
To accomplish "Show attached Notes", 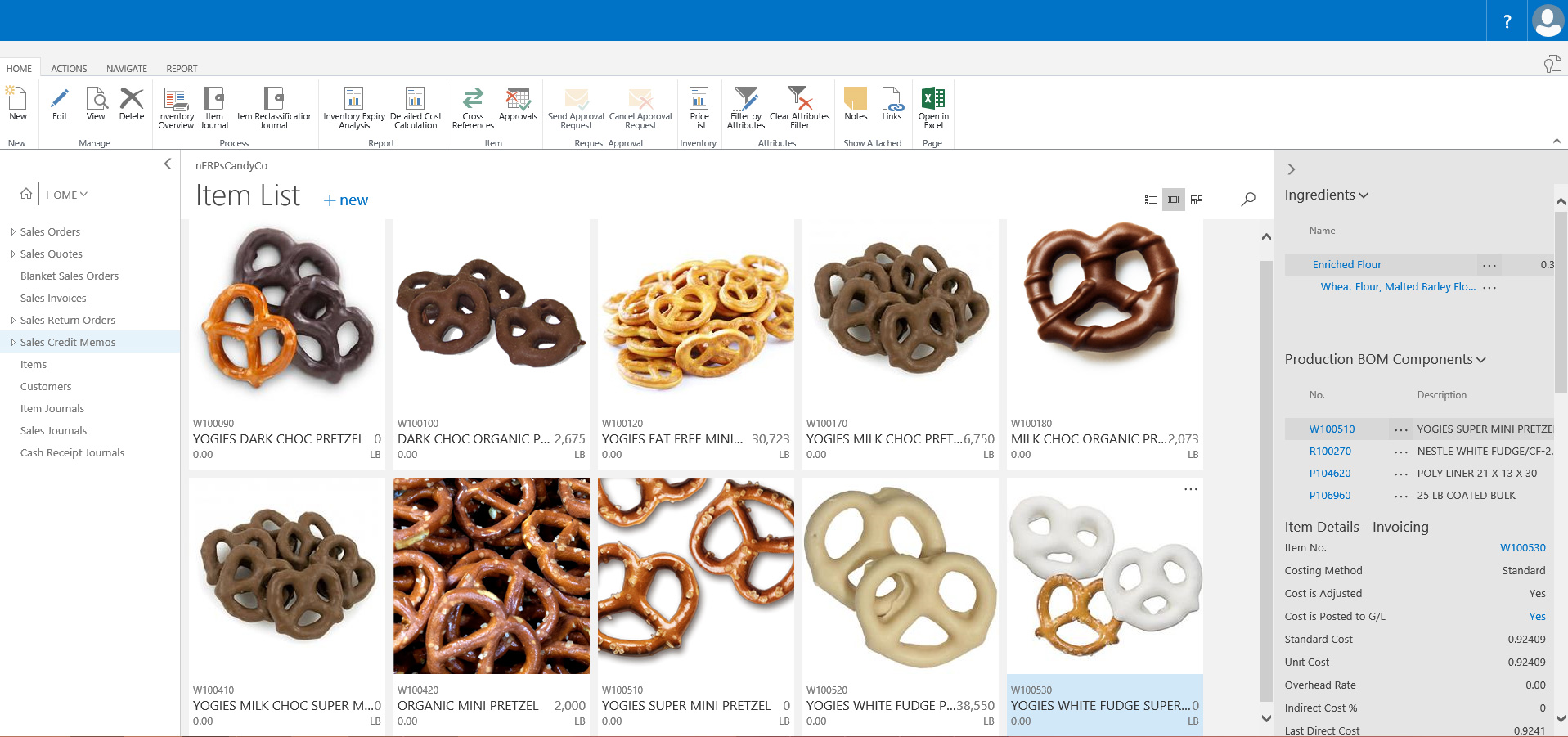I will [x=856, y=105].
